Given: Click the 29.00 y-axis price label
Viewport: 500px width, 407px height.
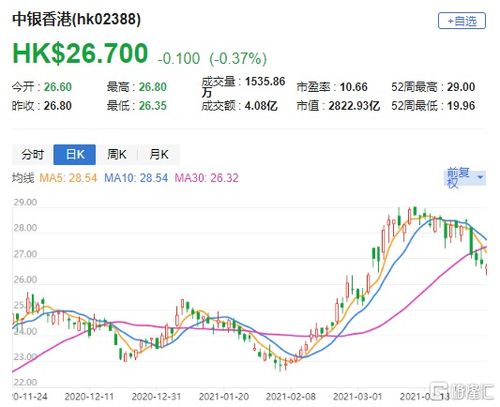Looking at the screenshot, I should [25, 202].
